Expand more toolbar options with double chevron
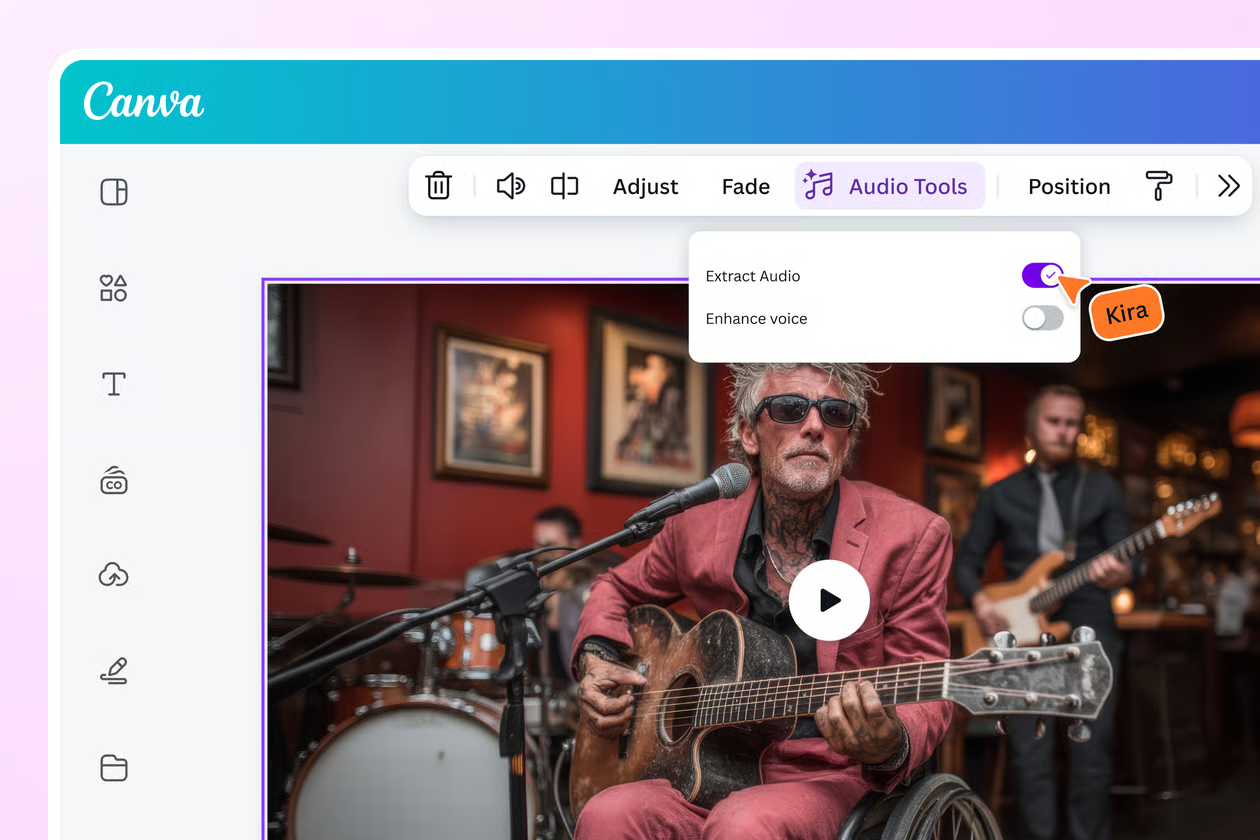Image resolution: width=1260 pixels, height=840 pixels. click(1228, 186)
